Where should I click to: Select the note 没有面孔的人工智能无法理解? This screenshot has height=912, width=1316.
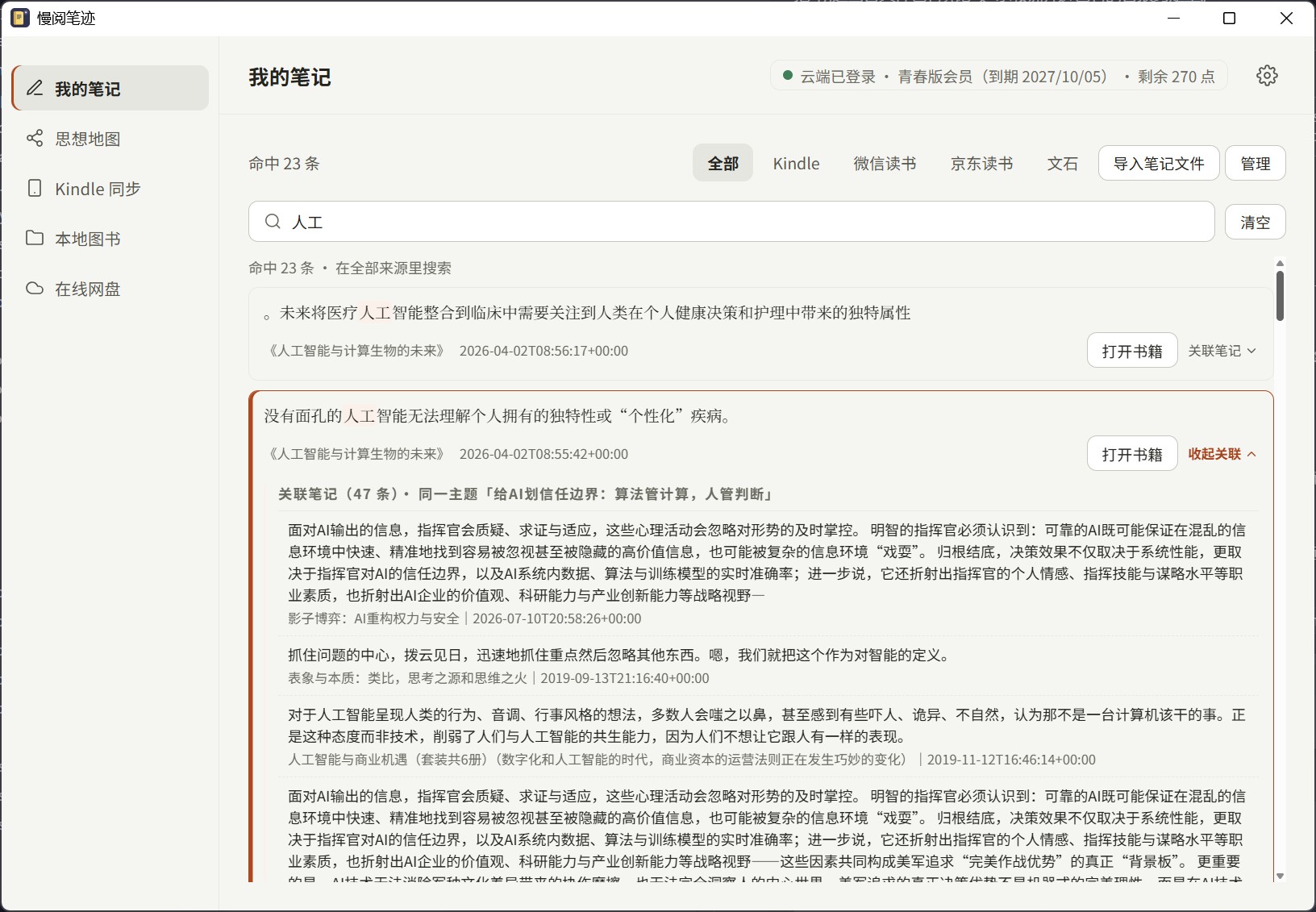498,416
